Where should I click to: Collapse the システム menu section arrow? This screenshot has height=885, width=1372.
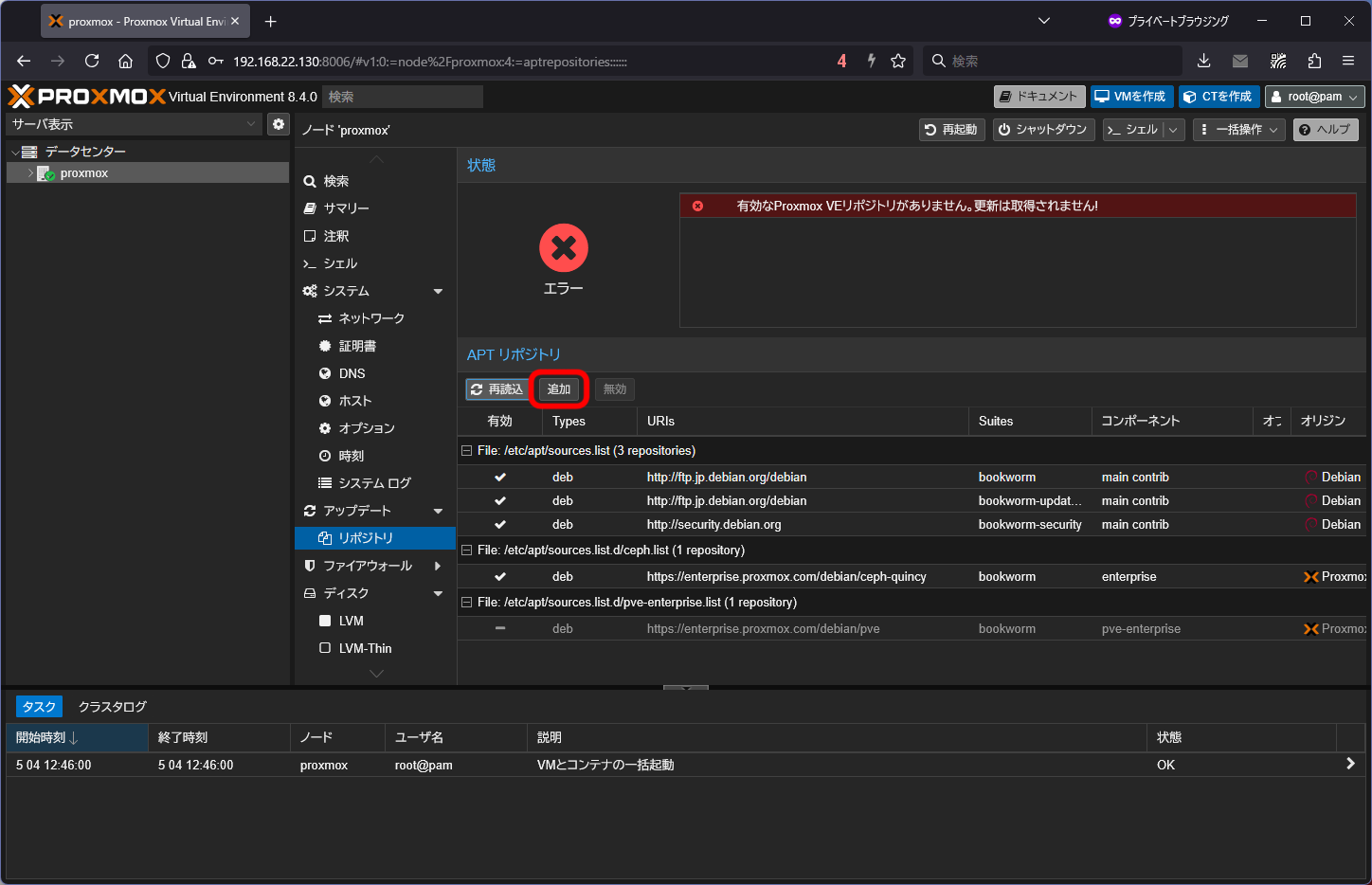(x=438, y=291)
